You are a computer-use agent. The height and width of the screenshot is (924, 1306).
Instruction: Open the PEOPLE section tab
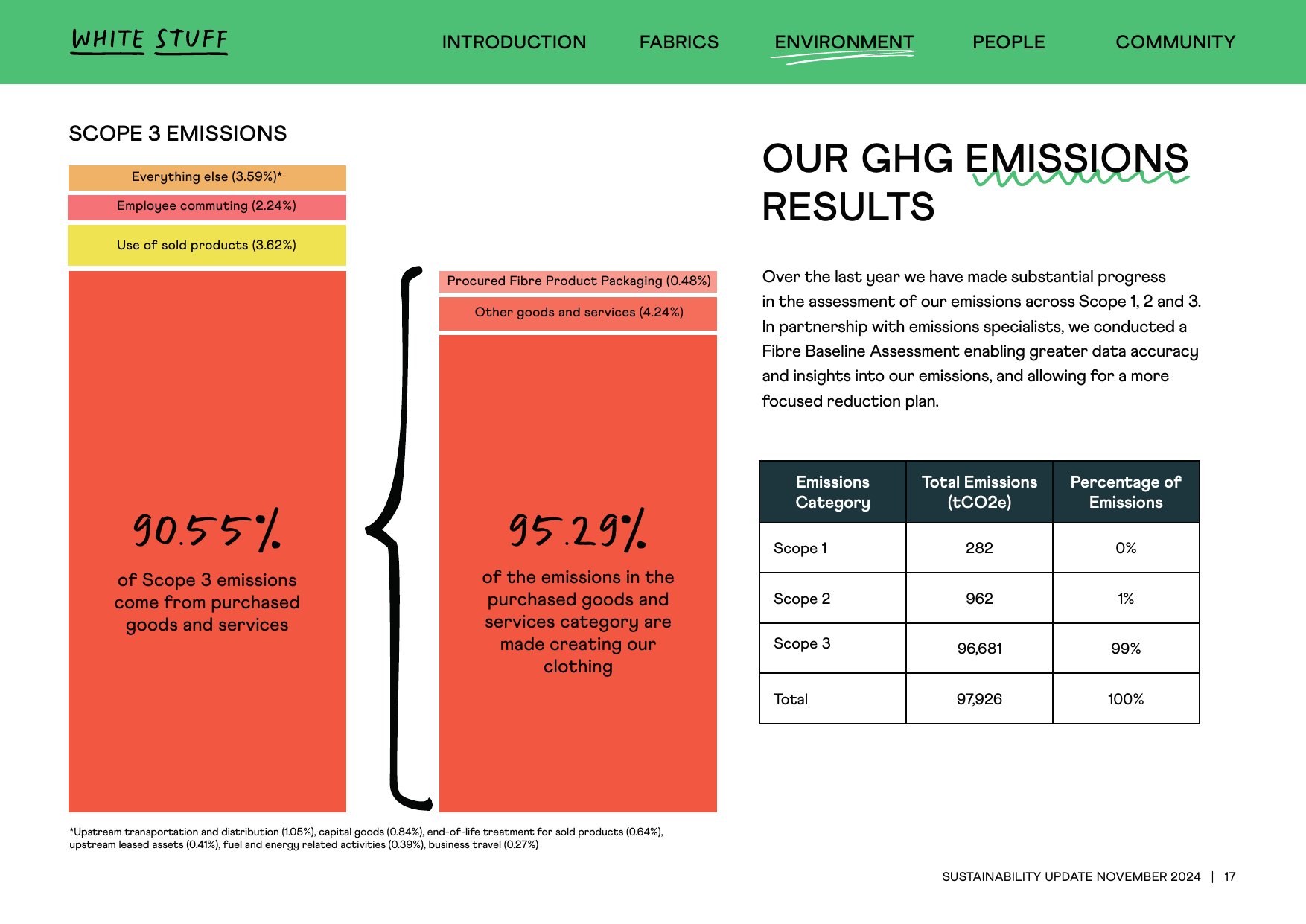pos(1008,42)
